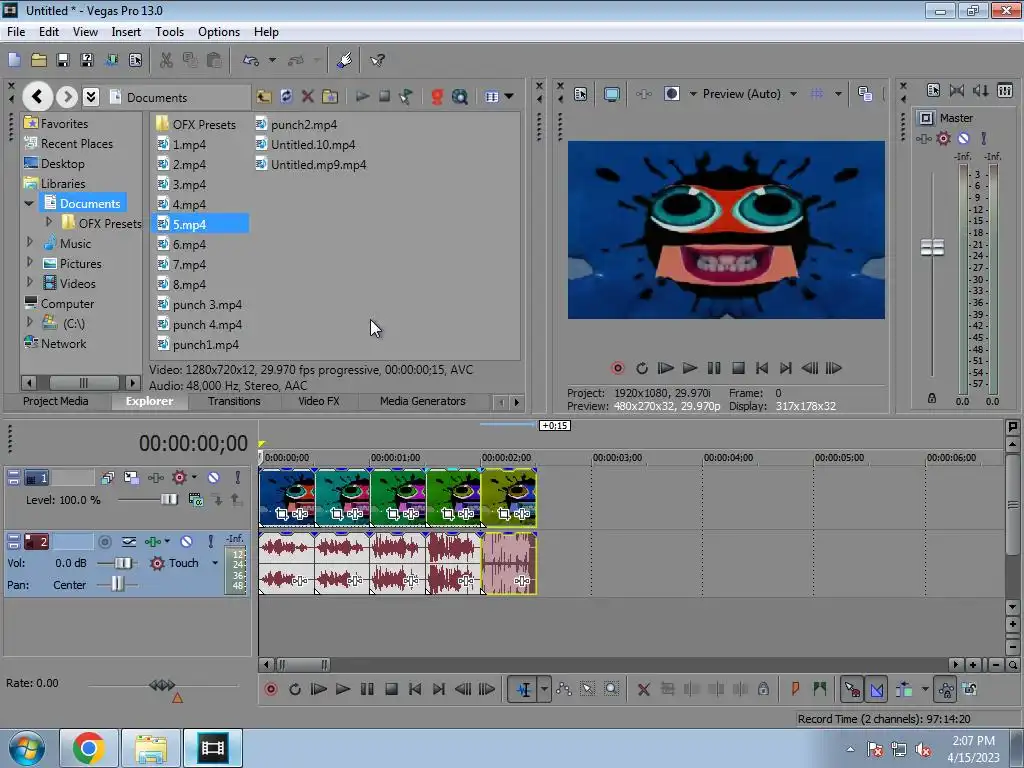Click Stop on the timeline transport bar

pos(391,690)
